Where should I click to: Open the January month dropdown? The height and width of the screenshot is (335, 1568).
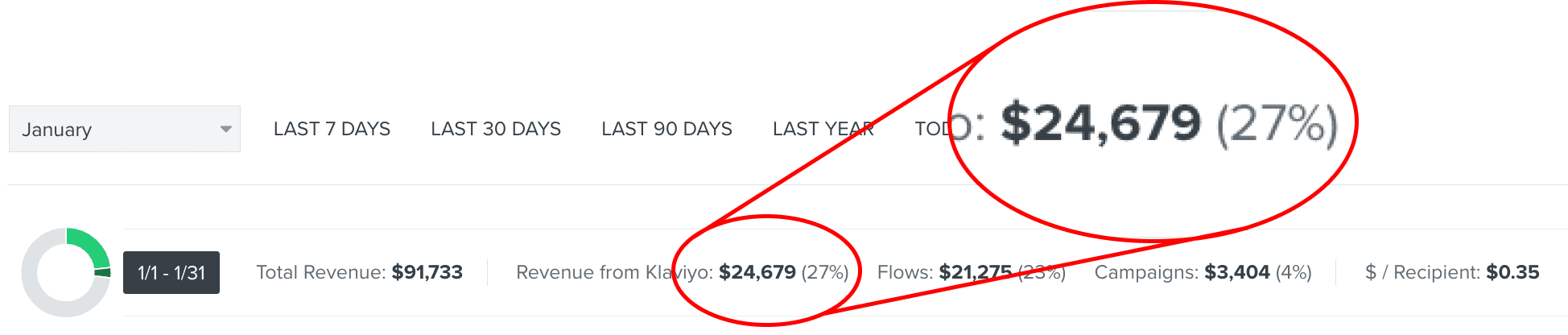124,129
